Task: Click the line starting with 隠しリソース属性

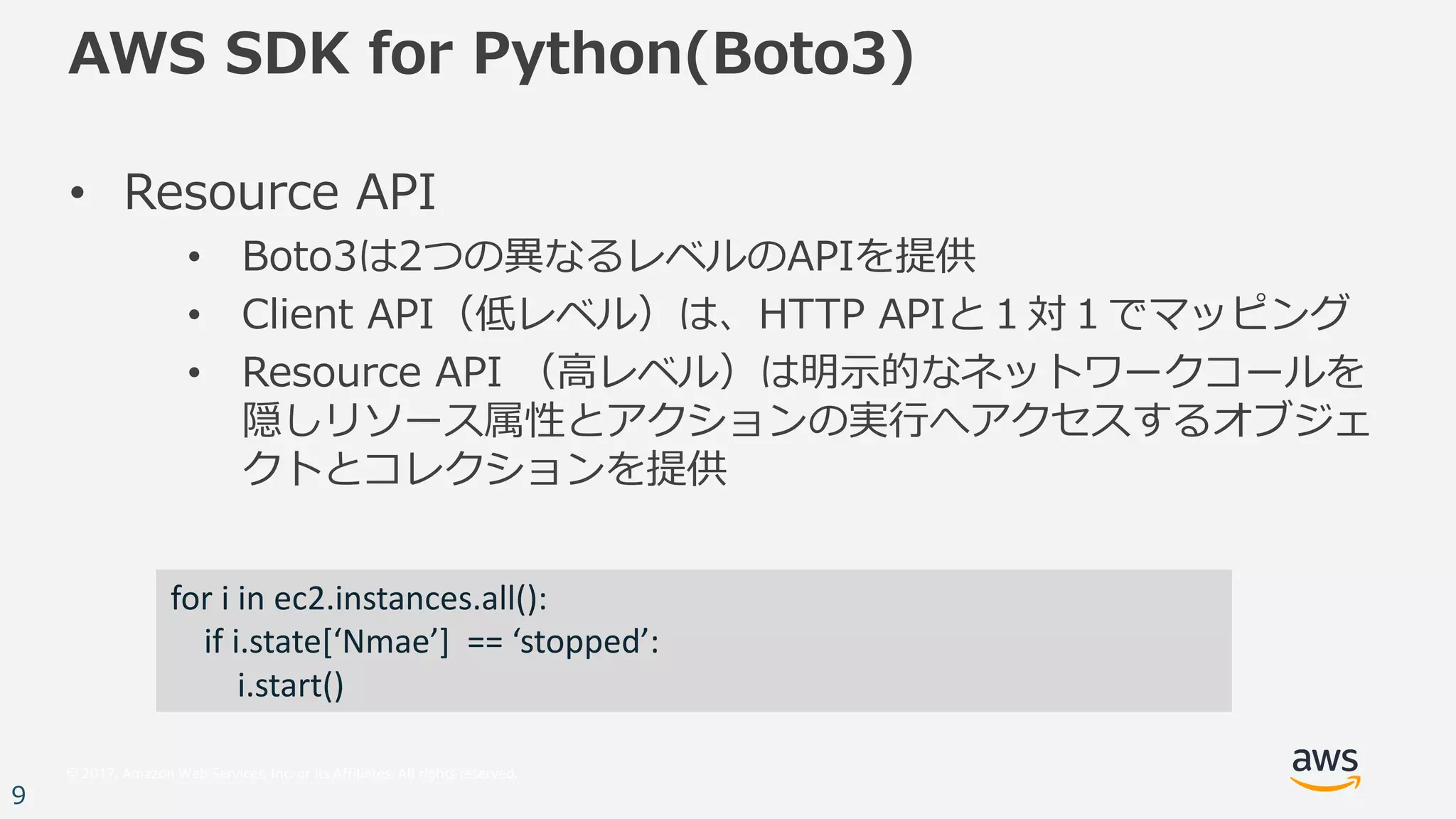Action: [805, 420]
